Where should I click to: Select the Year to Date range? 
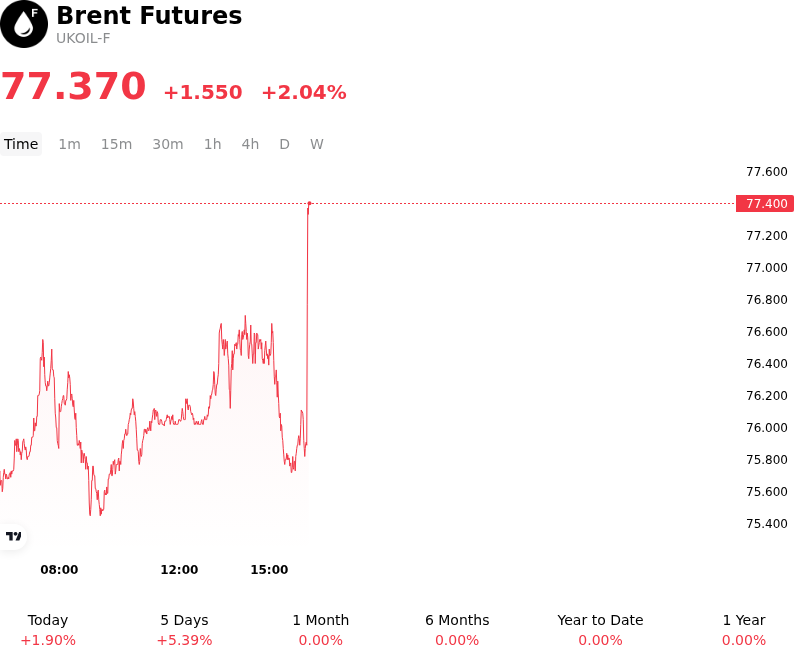coord(600,630)
